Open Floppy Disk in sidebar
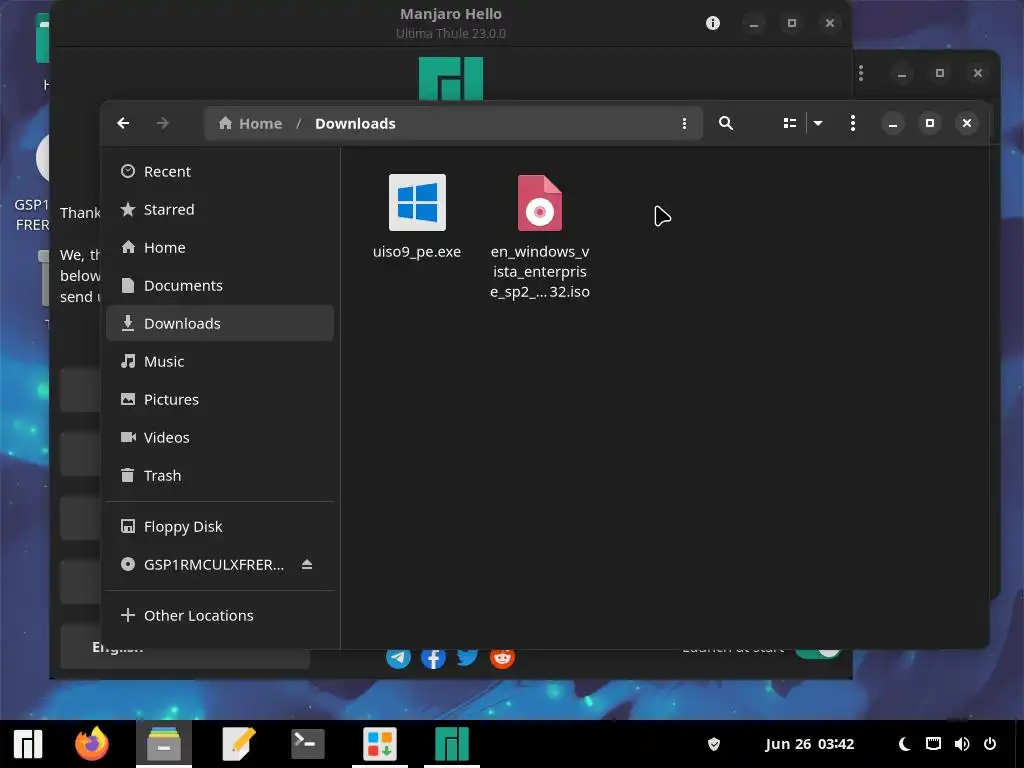The height and width of the screenshot is (768, 1024). (x=219, y=526)
